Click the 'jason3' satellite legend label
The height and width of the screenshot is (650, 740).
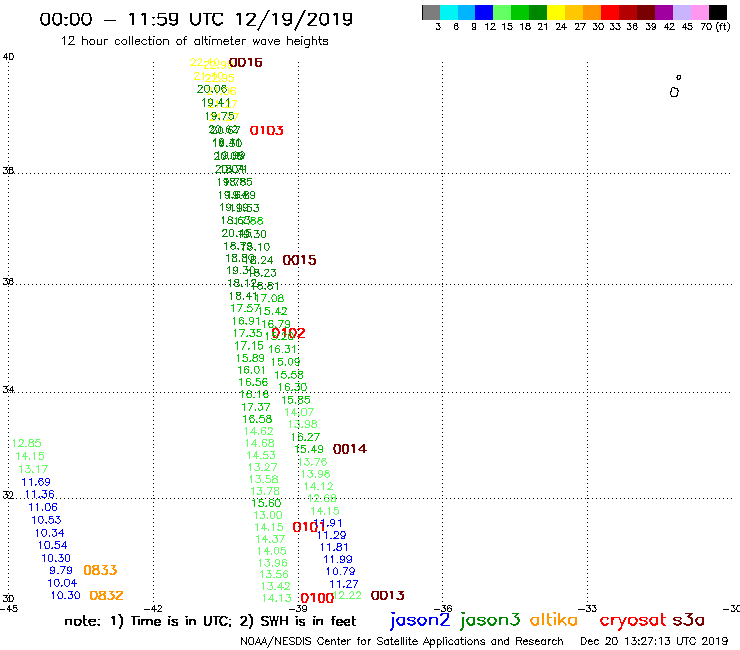pyautogui.click(x=490, y=620)
